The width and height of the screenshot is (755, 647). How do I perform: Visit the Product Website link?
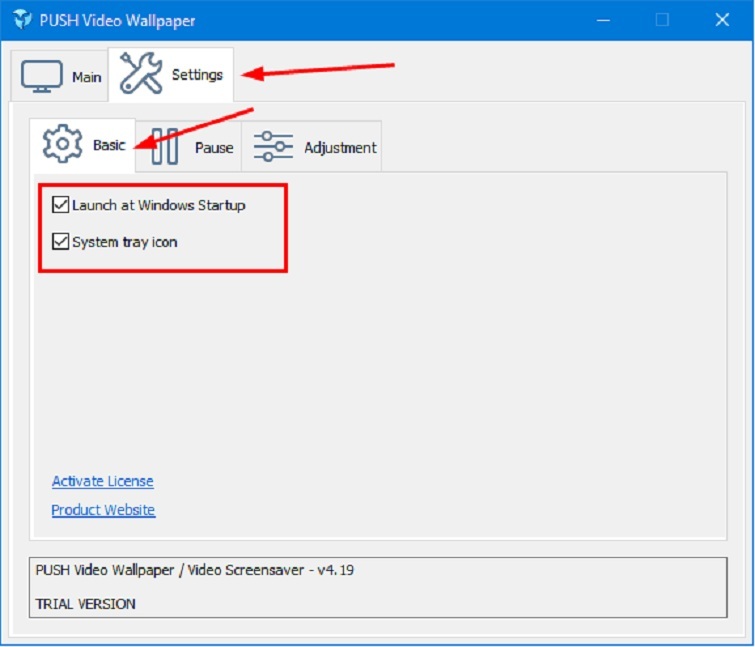pyautogui.click(x=103, y=510)
